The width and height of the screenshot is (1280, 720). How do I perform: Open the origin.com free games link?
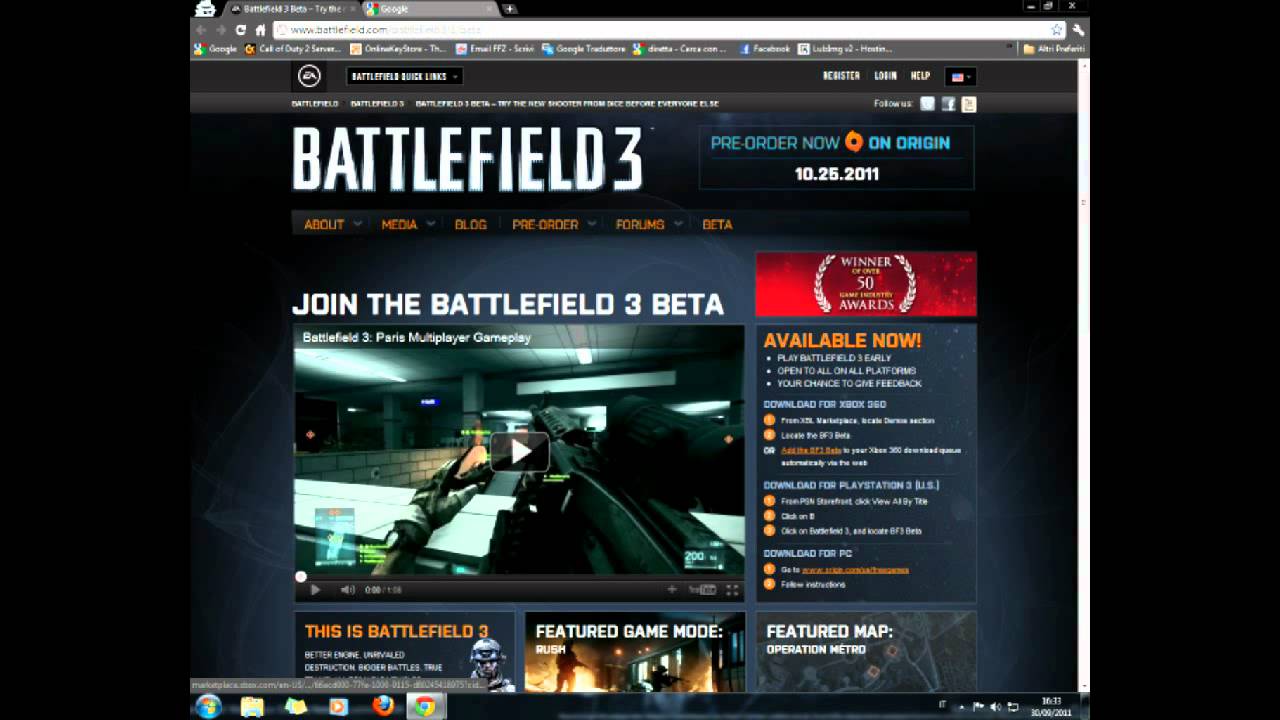(x=855, y=569)
